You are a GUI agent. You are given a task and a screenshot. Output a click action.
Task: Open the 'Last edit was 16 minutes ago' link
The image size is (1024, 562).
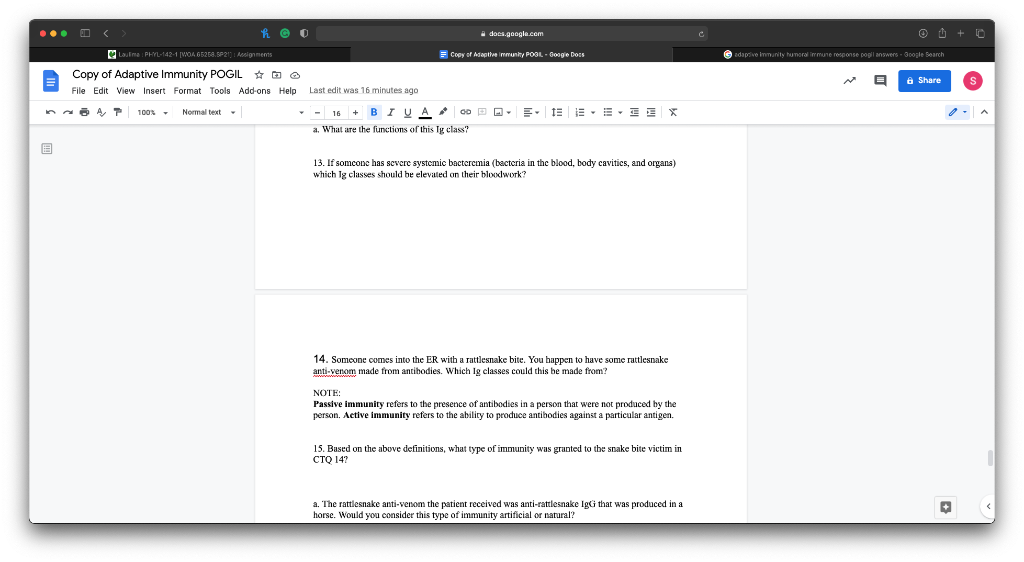click(x=364, y=91)
